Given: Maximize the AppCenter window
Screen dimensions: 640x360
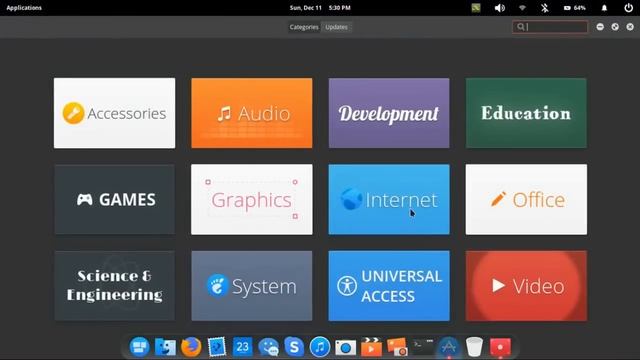Looking at the screenshot, I should [615, 27].
